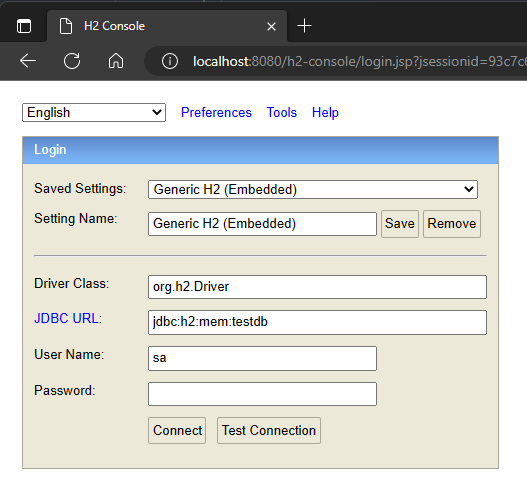Go to browser home page icon
The height and width of the screenshot is (490, 527).
[116, 61]
